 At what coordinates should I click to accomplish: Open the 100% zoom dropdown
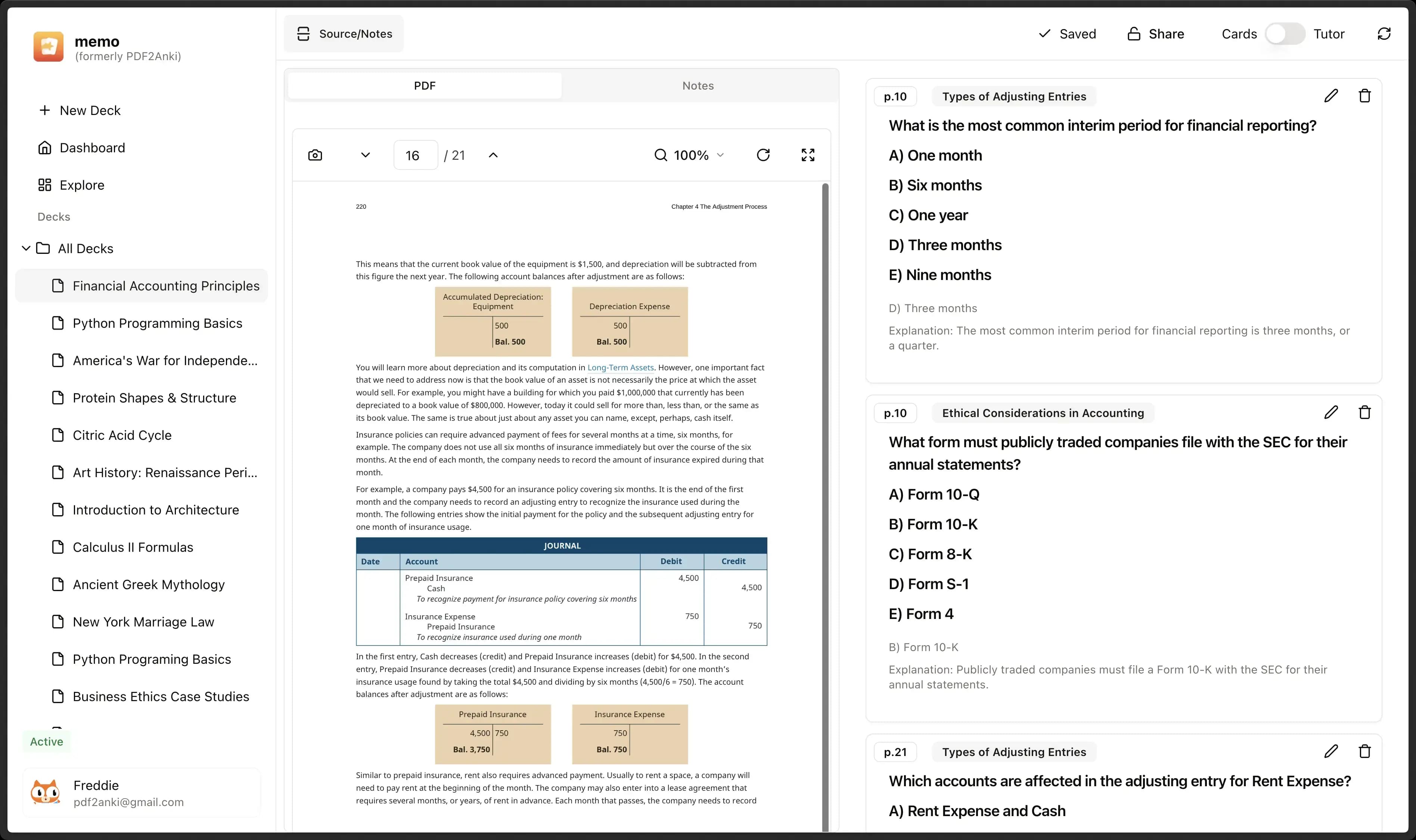tap(689, 155)
